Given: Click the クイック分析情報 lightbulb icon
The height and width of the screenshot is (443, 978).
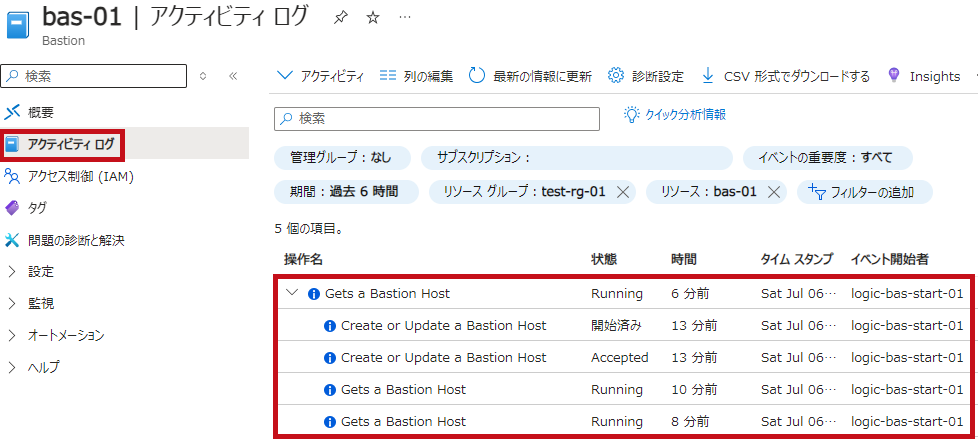Looking at the screenshot, I should pos(632,114).
